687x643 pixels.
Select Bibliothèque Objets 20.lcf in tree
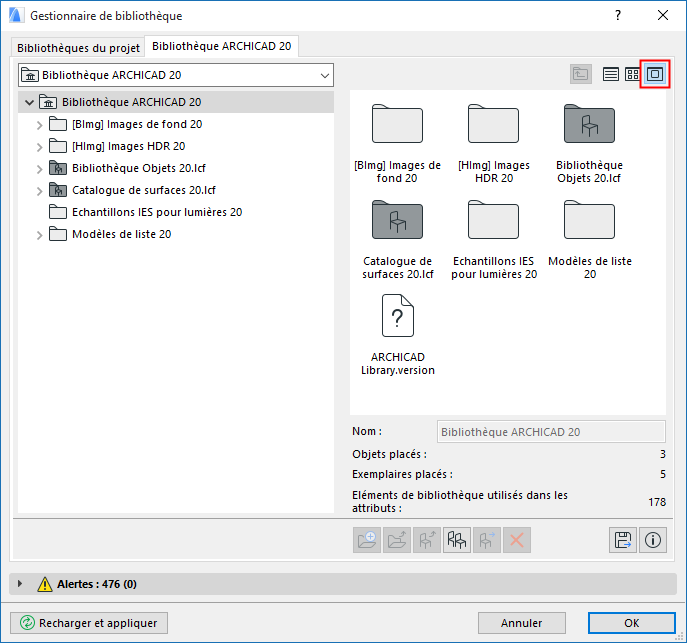tap(139, 168)
